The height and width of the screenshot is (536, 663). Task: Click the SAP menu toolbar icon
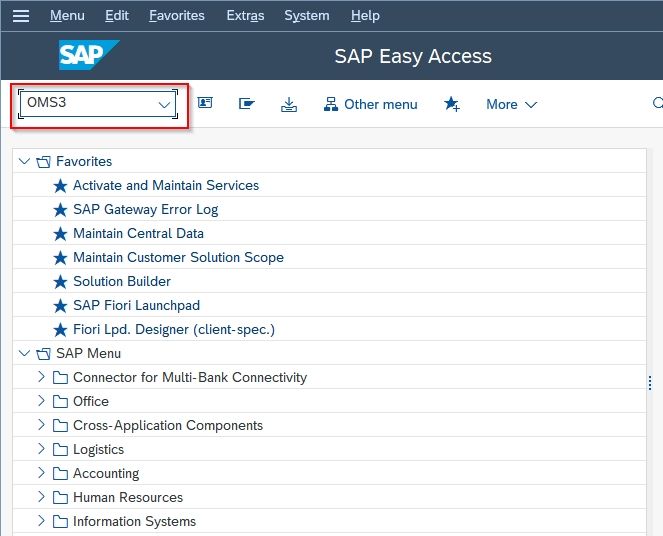point(247,103)
